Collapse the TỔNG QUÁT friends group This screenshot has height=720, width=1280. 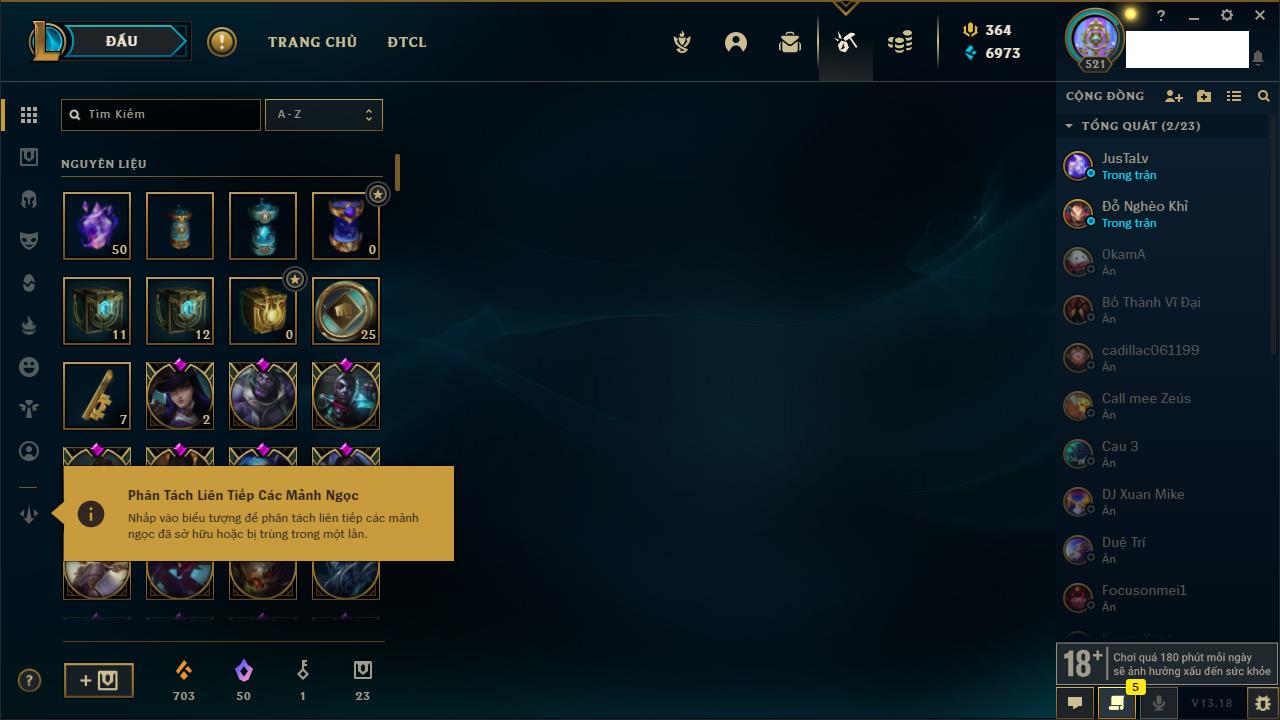1069,126
